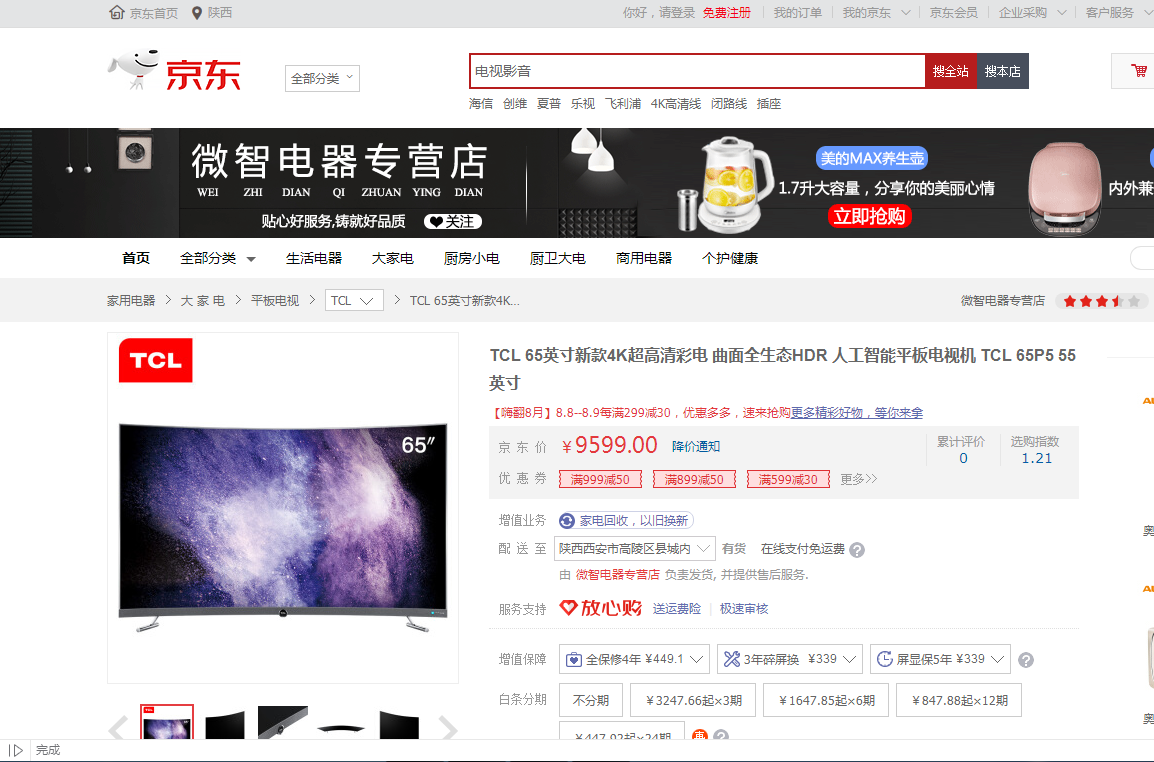This screenshot has height=762, width=1154.
Task: Open 大家电 category menu
Action: tap(392, 258)
